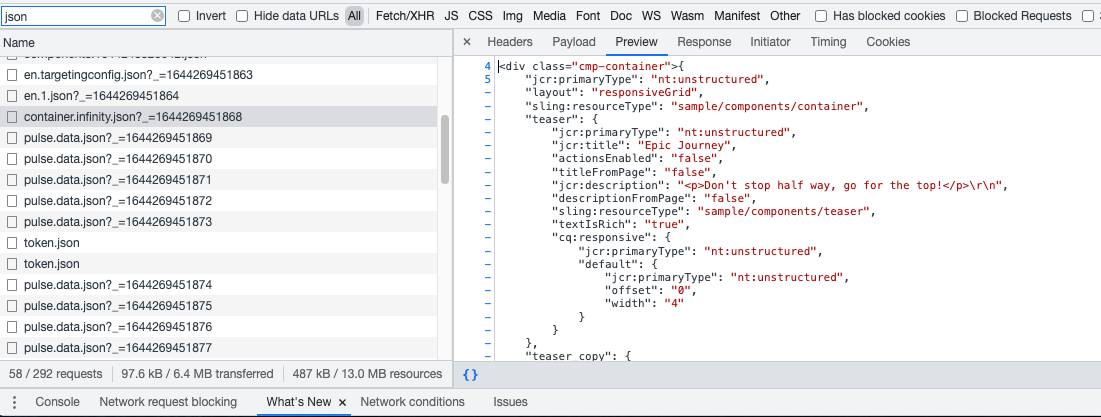Viewport: 1101px width, 417px height.
Task: Open the Timing tab
Action: coord(828,42)
